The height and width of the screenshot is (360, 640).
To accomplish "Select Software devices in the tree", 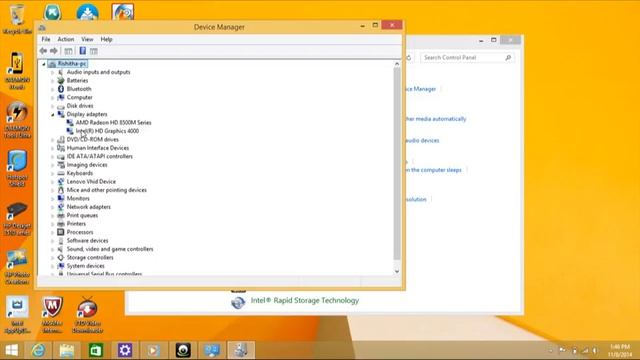I will coord(87,241).
